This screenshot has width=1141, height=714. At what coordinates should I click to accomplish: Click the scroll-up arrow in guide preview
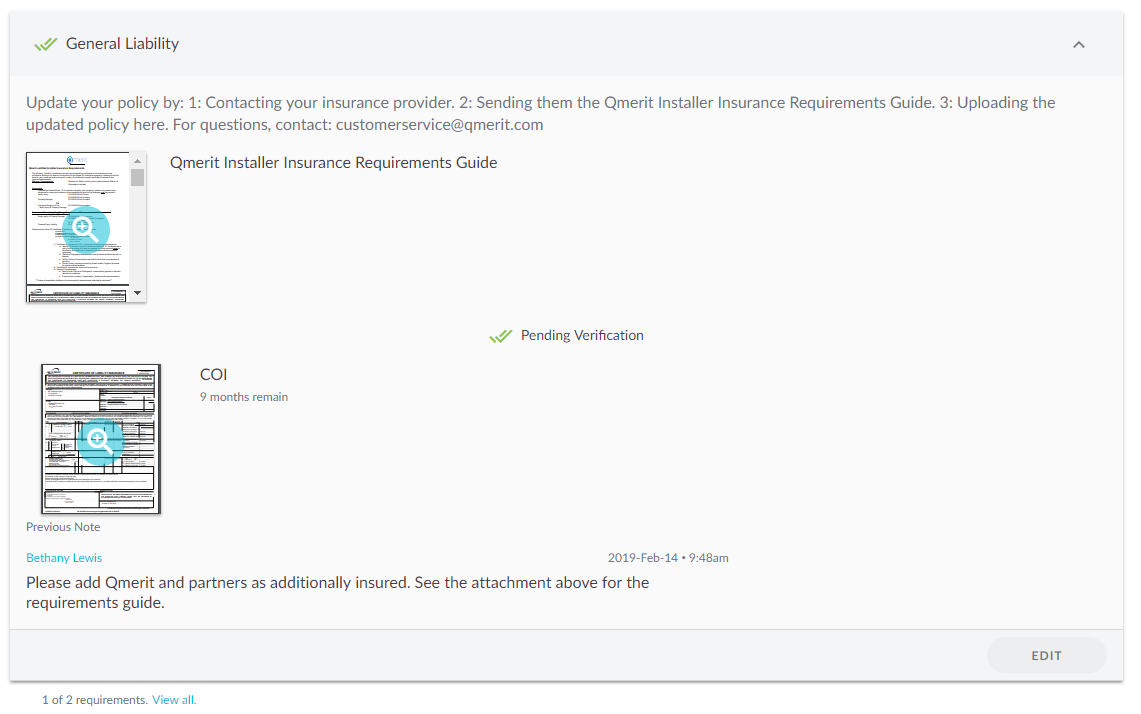(138, 161)
